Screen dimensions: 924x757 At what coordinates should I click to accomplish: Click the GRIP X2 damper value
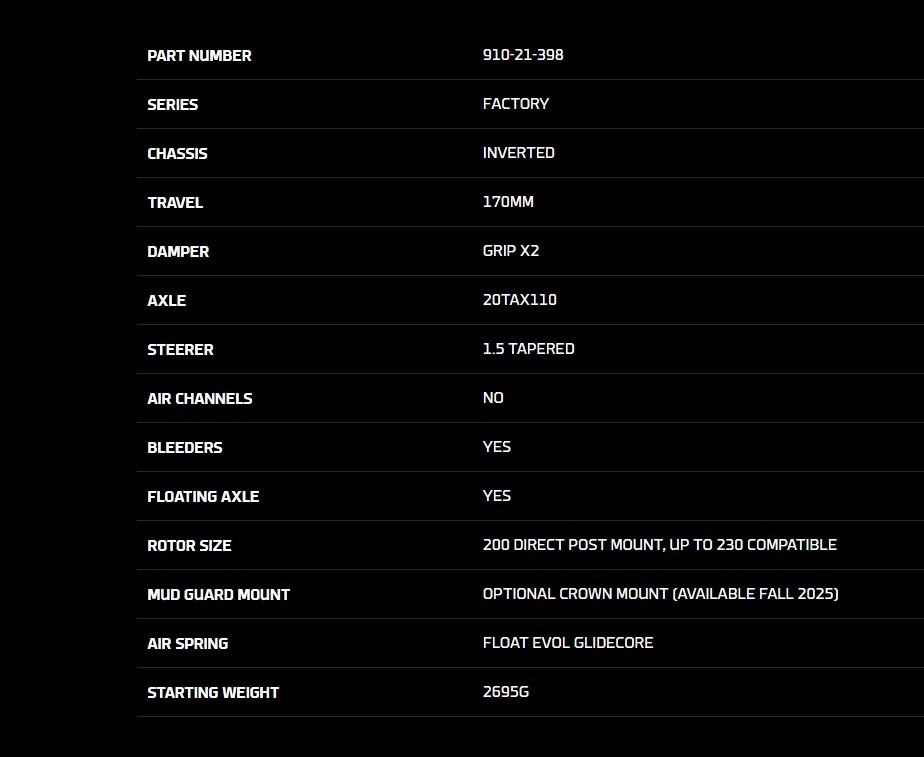510,251
